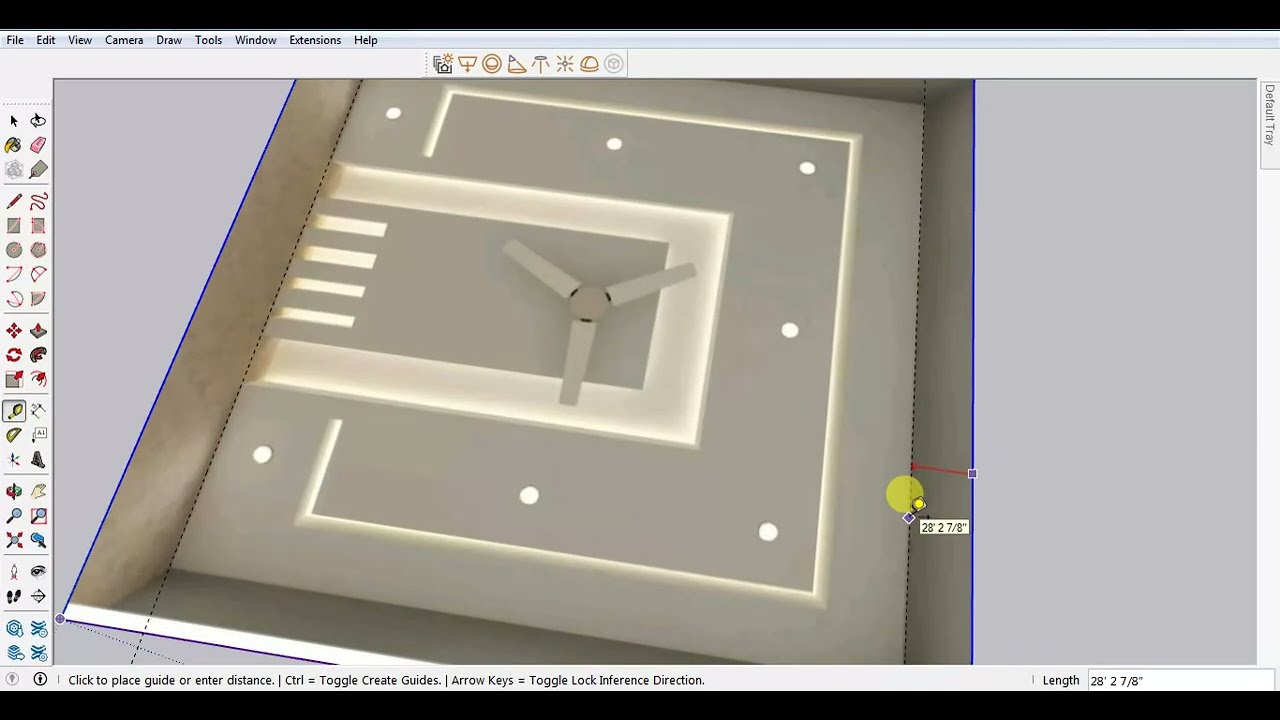Select the Rotate tool
Screen dimensions: 1280x720
14,355
